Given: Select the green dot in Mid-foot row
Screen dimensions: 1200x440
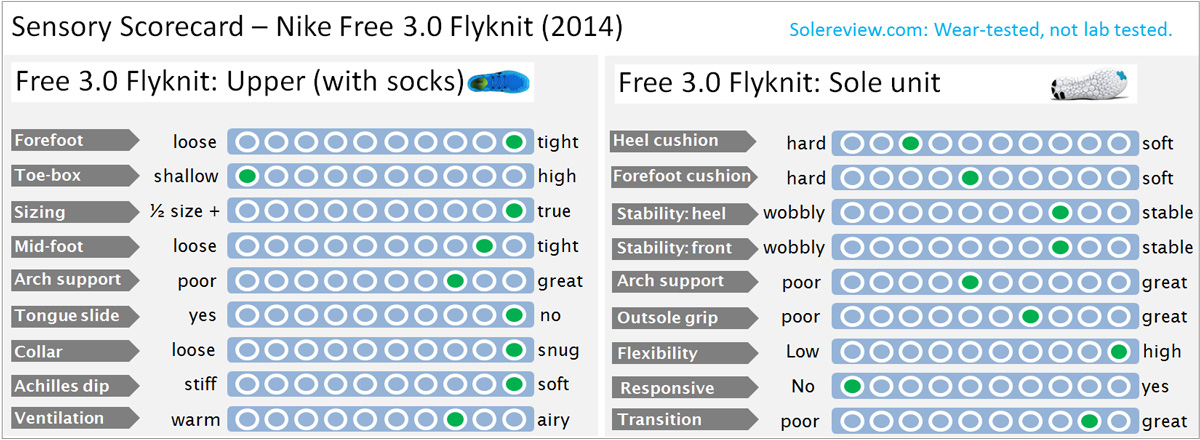Looking at the screenshot, I should coord(485,246).
